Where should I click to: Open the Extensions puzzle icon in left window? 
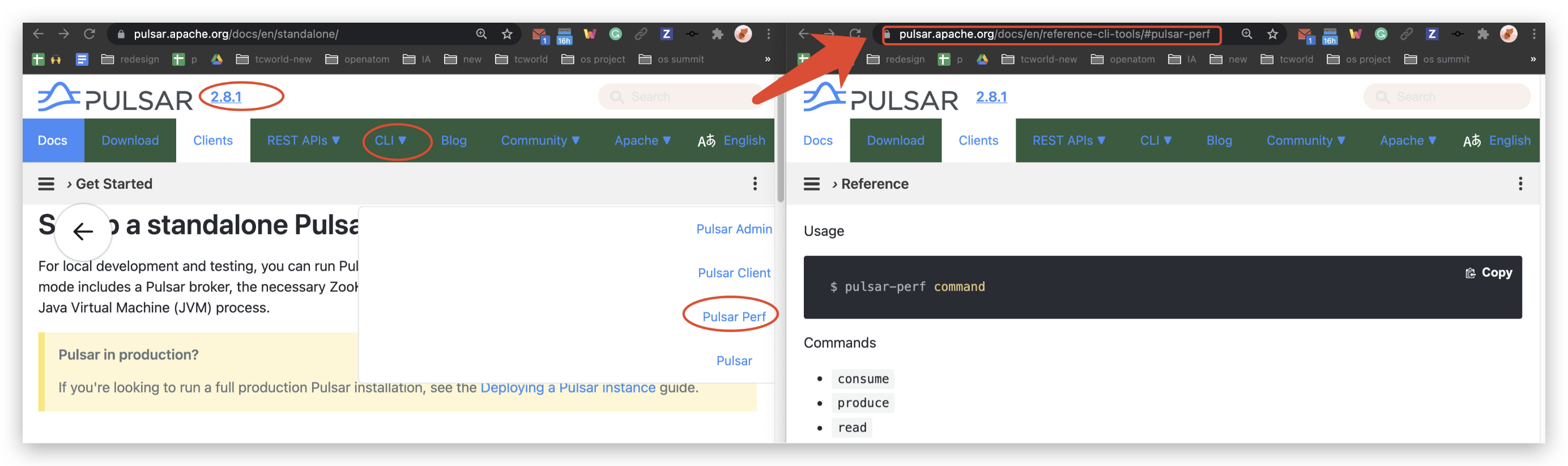click(x=718, y=34)
